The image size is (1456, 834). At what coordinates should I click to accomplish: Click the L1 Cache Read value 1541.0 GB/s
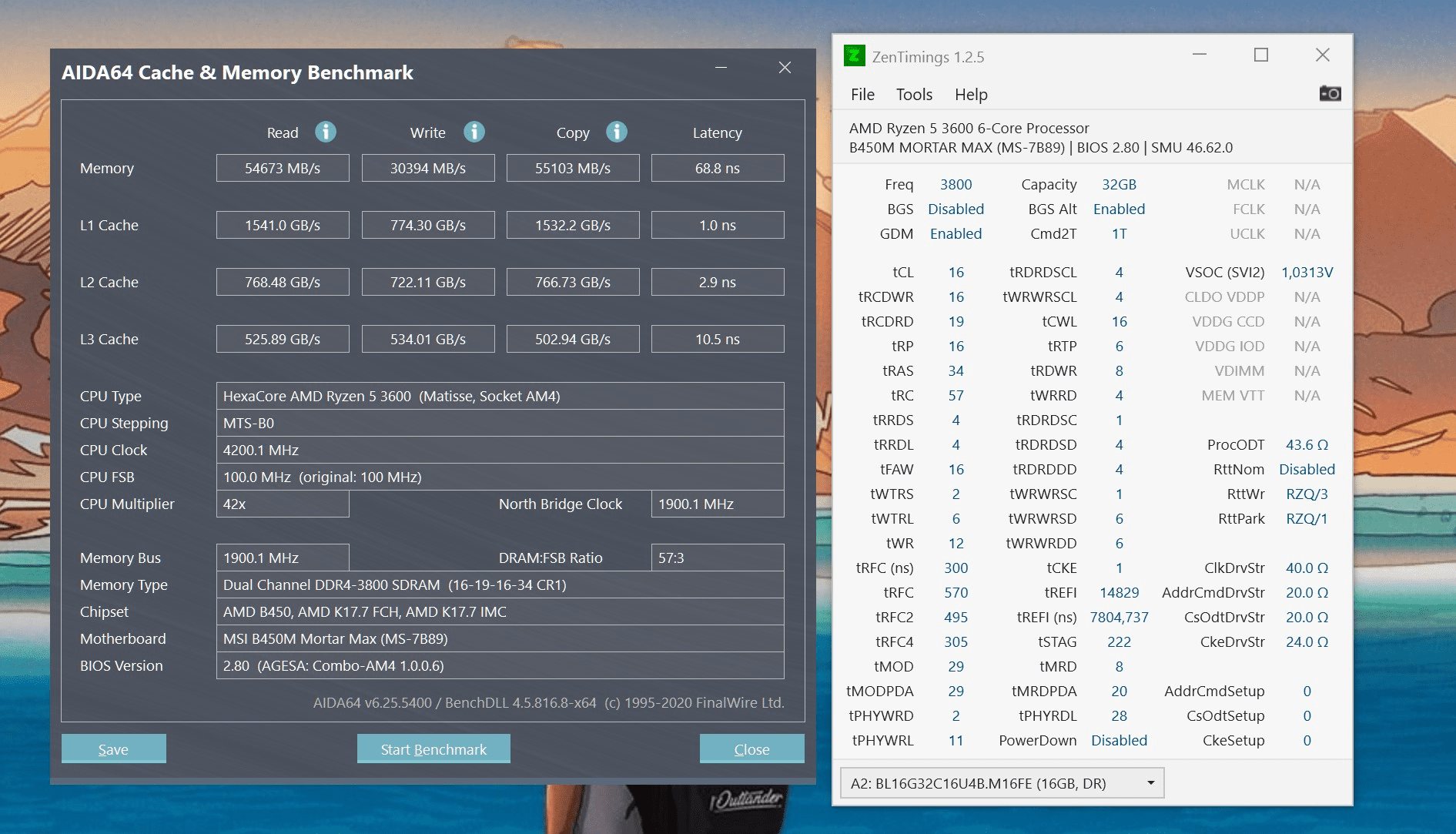pyautogui.click(x=283, y=225)
